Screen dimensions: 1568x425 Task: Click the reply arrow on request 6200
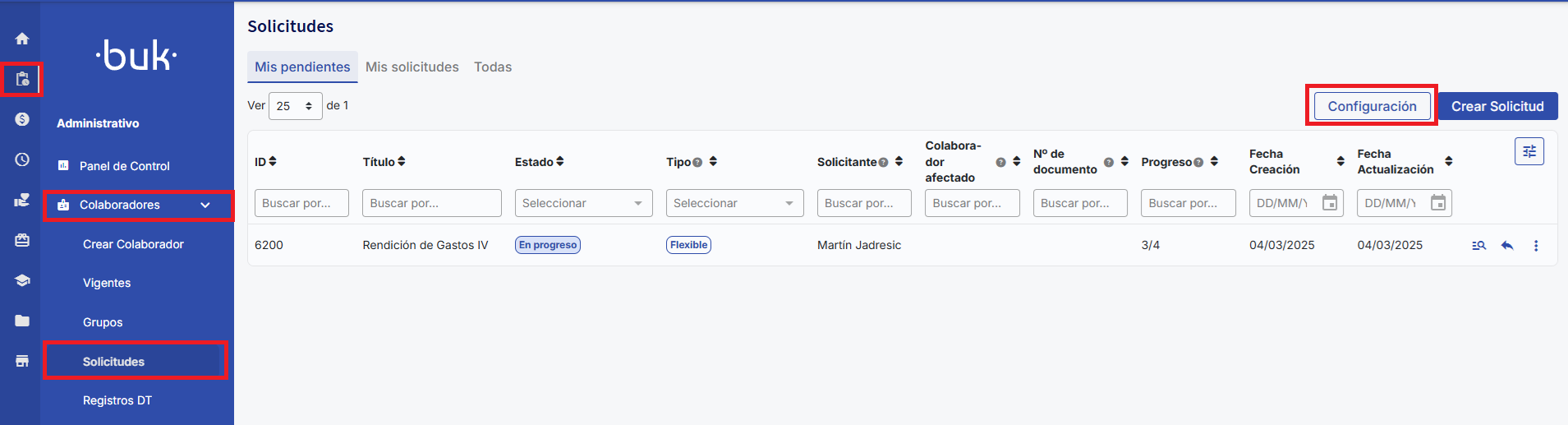click(x=1507, y=246)
